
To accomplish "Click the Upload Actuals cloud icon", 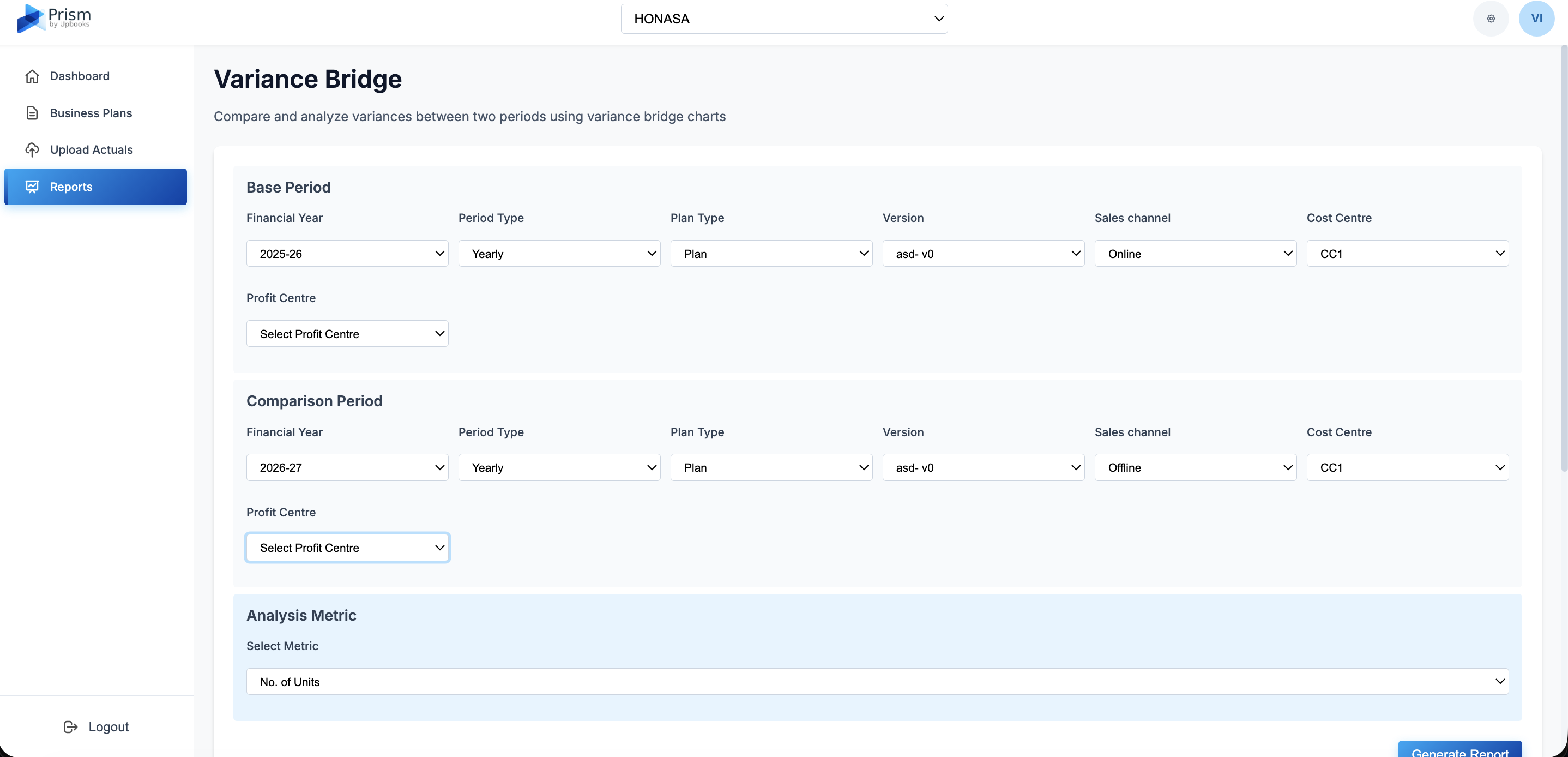I will (32, 150).
